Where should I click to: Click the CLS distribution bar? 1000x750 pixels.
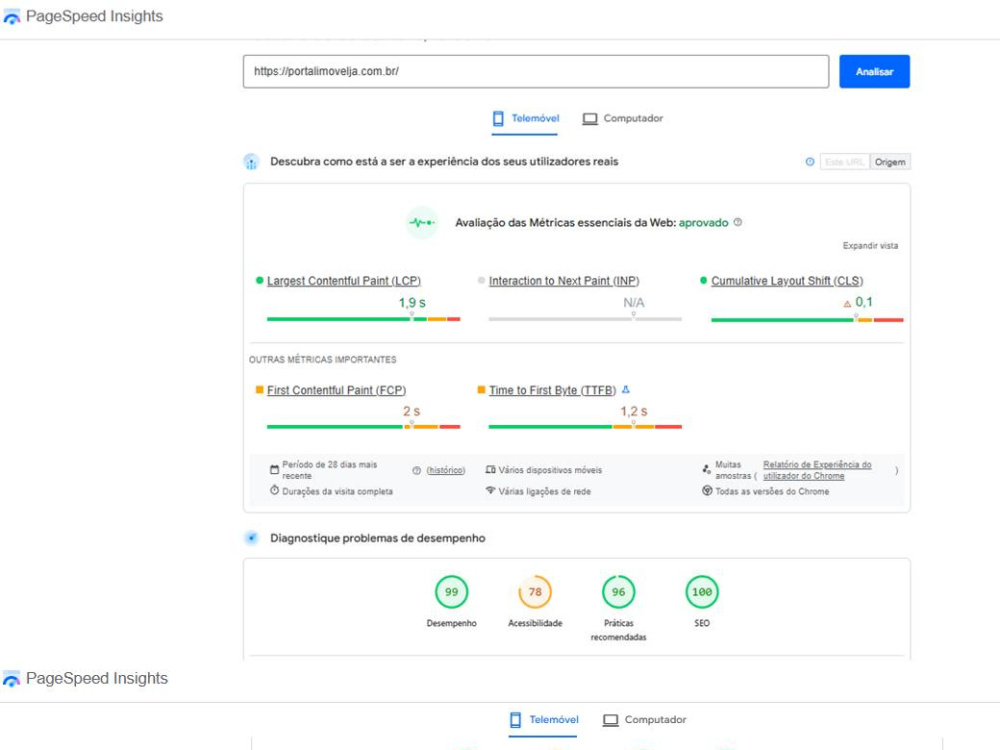tap(807, 320)
